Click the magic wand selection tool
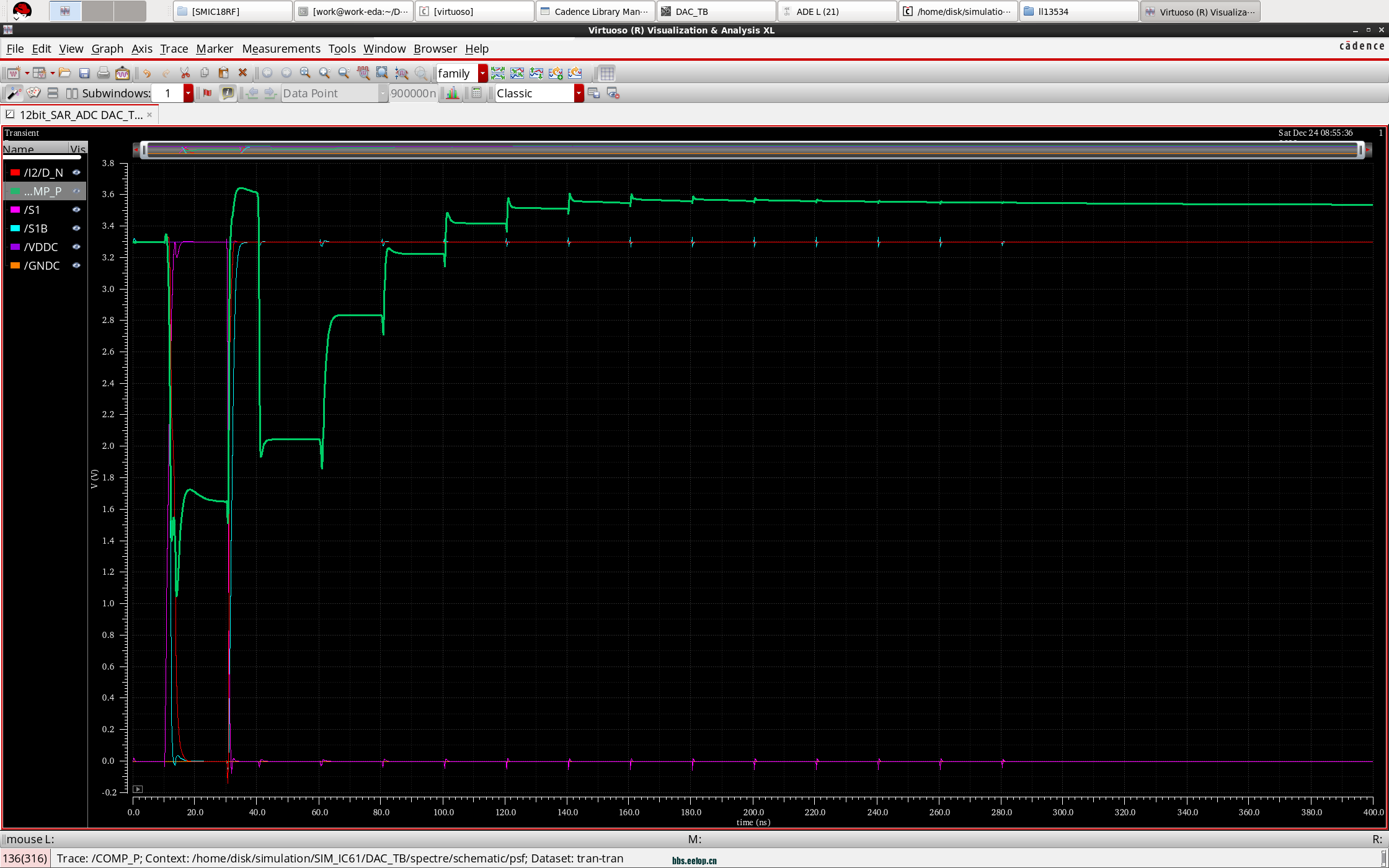 tap(14, 93)
